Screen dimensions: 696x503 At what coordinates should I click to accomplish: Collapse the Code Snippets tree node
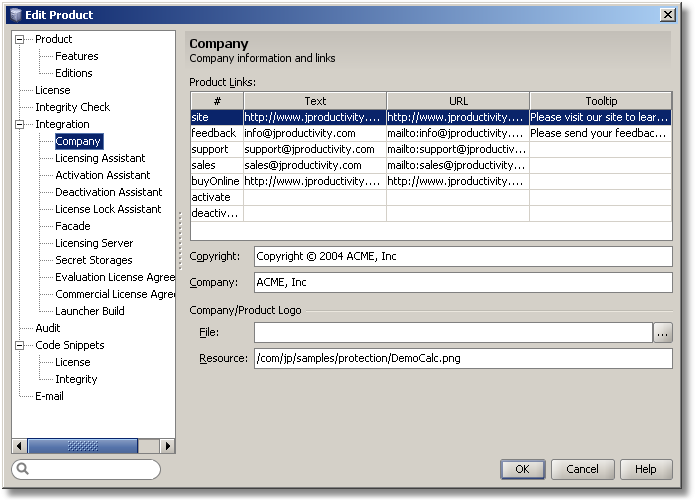click(20, 346)
